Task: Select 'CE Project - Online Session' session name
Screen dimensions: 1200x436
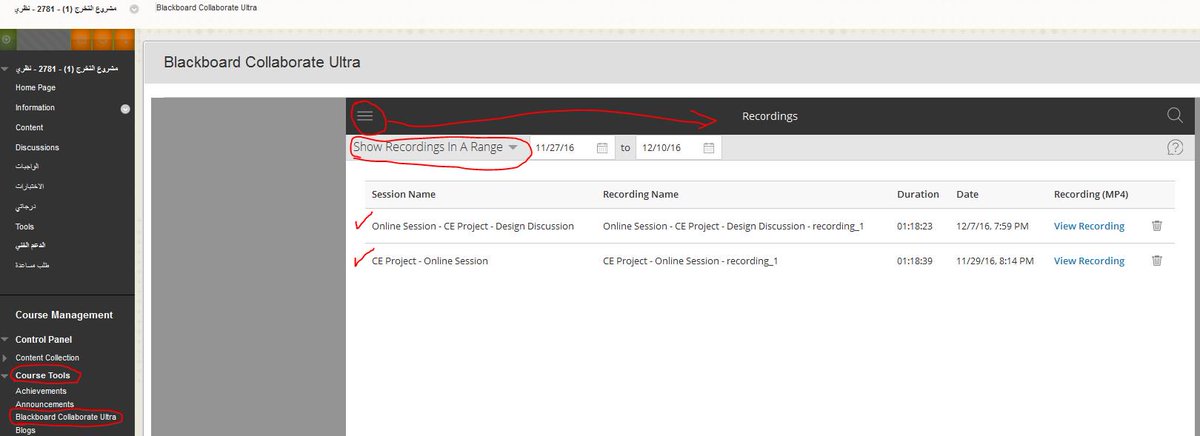Action: (x=430, y=261)
